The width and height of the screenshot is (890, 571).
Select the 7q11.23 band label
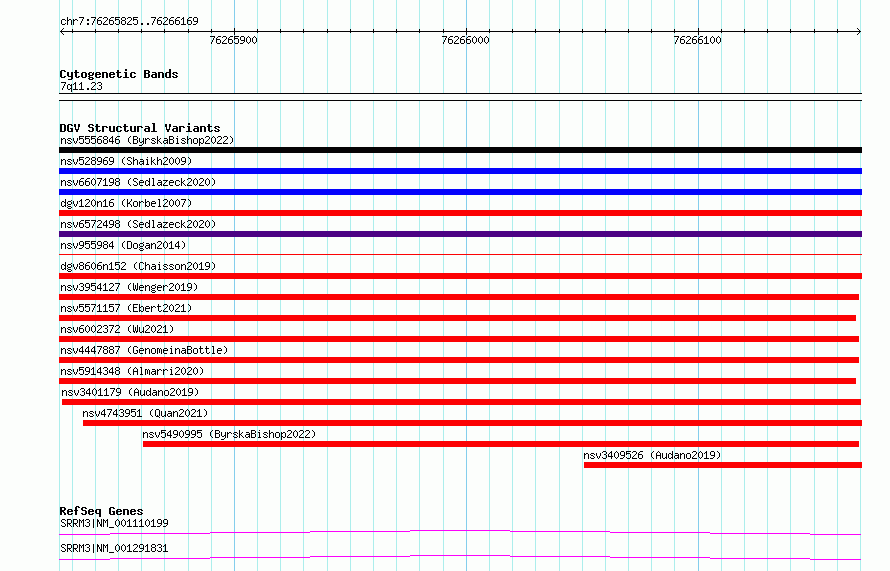click(x=81, y=86)
